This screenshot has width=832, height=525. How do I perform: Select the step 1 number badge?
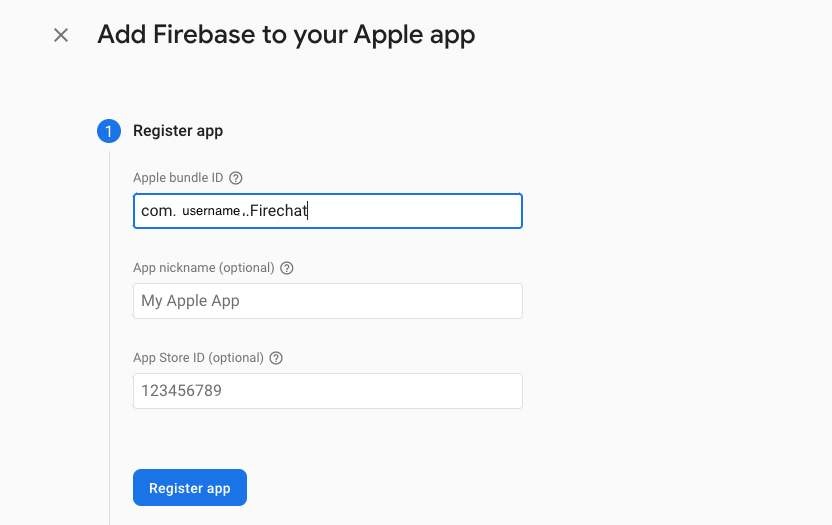point(109,131)
